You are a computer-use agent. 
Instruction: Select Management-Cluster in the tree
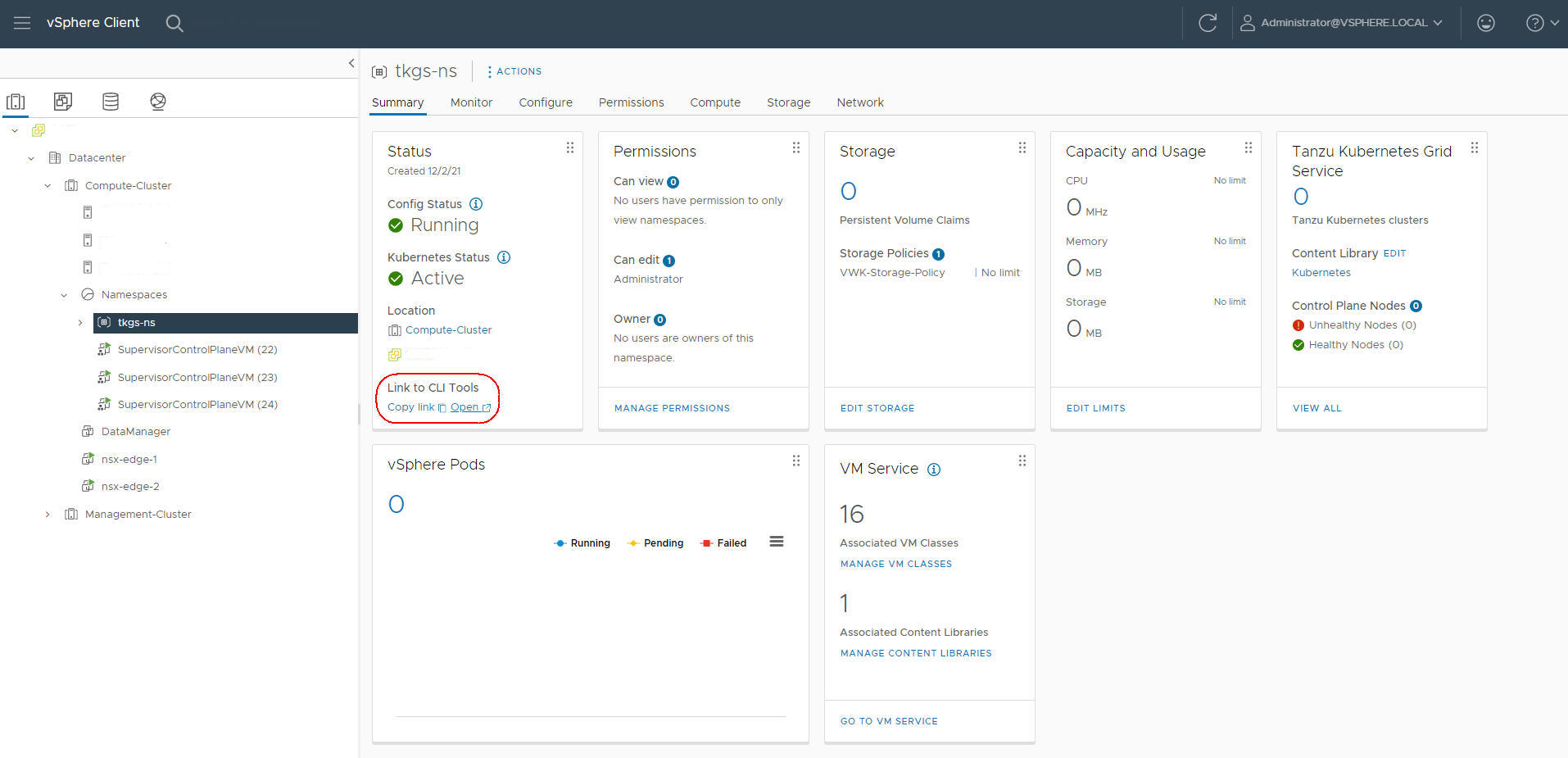coord(138,514)
